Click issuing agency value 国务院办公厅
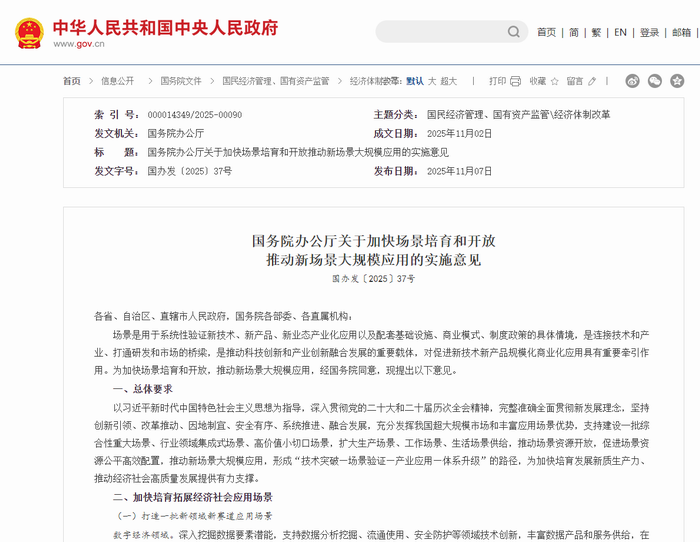This screenshot has height=542, width=700. (175, 133)
